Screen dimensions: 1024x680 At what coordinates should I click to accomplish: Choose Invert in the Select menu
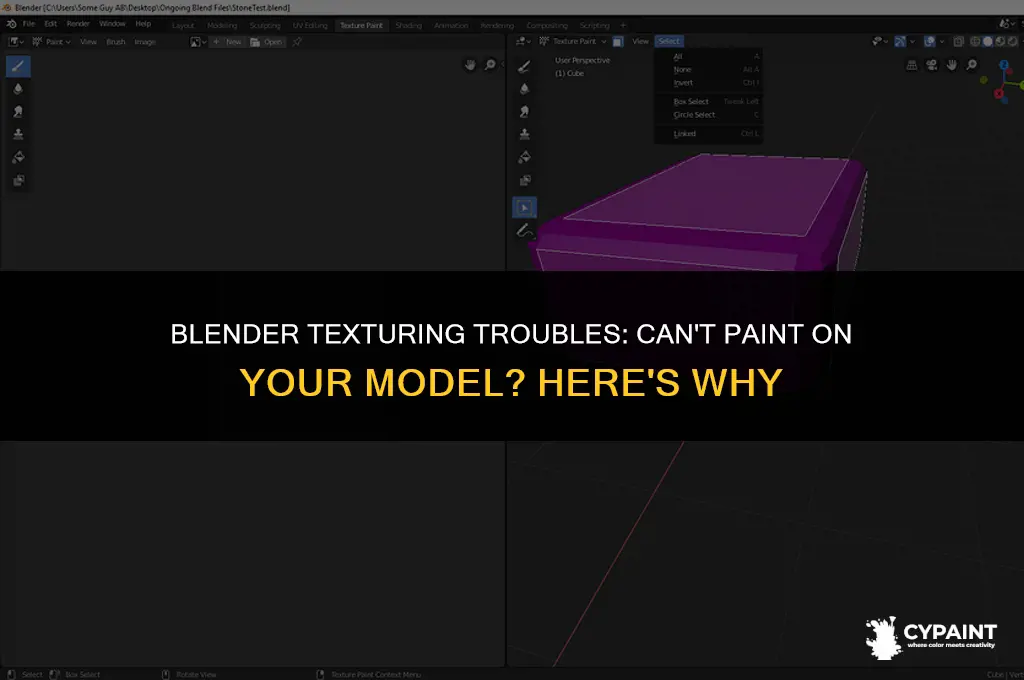click(x=709, y=83)
